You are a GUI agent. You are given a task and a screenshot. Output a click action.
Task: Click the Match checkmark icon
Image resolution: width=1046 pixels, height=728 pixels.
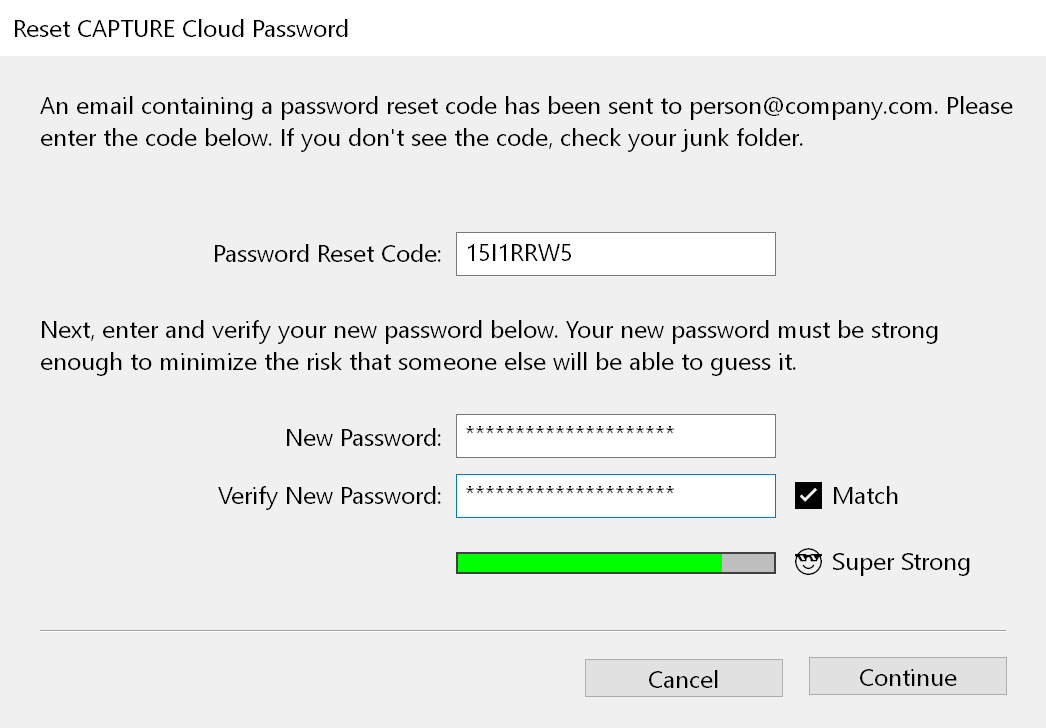(808, 496)
